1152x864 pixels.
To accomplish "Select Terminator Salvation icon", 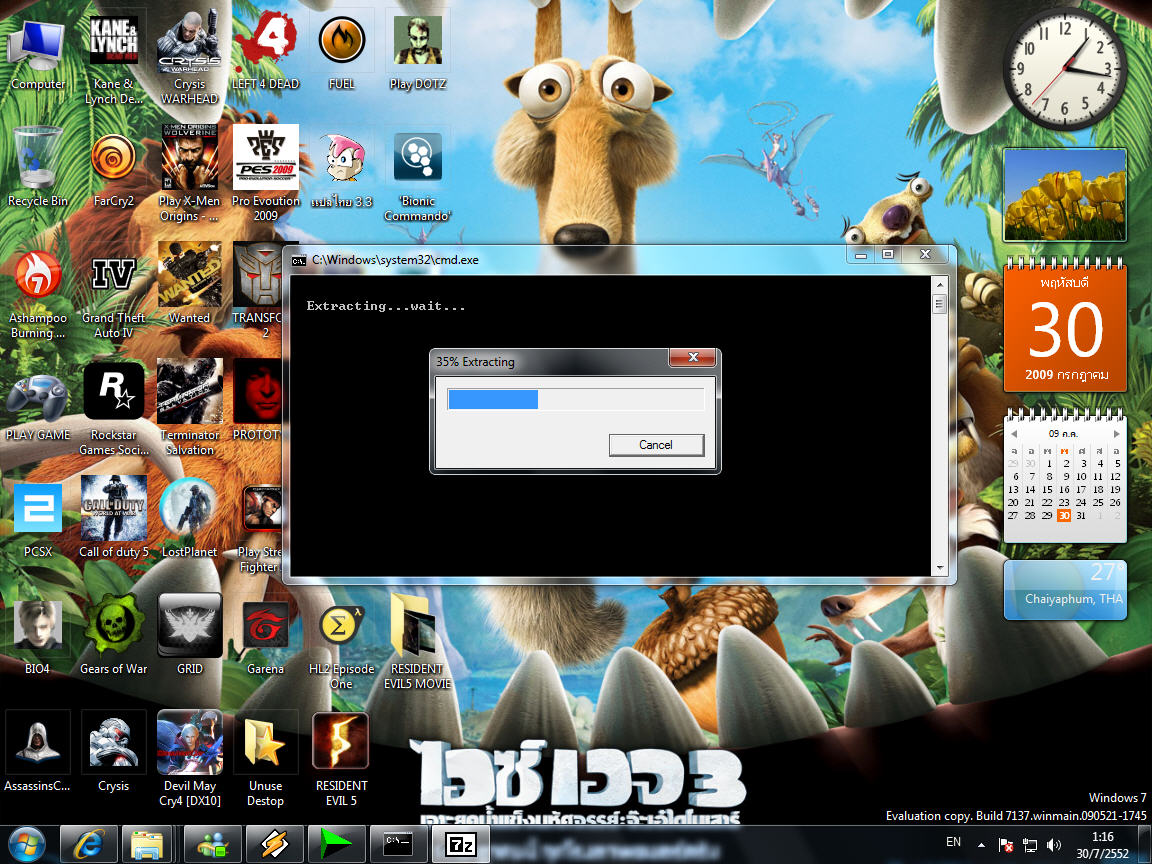I will (x=189, y=407).
